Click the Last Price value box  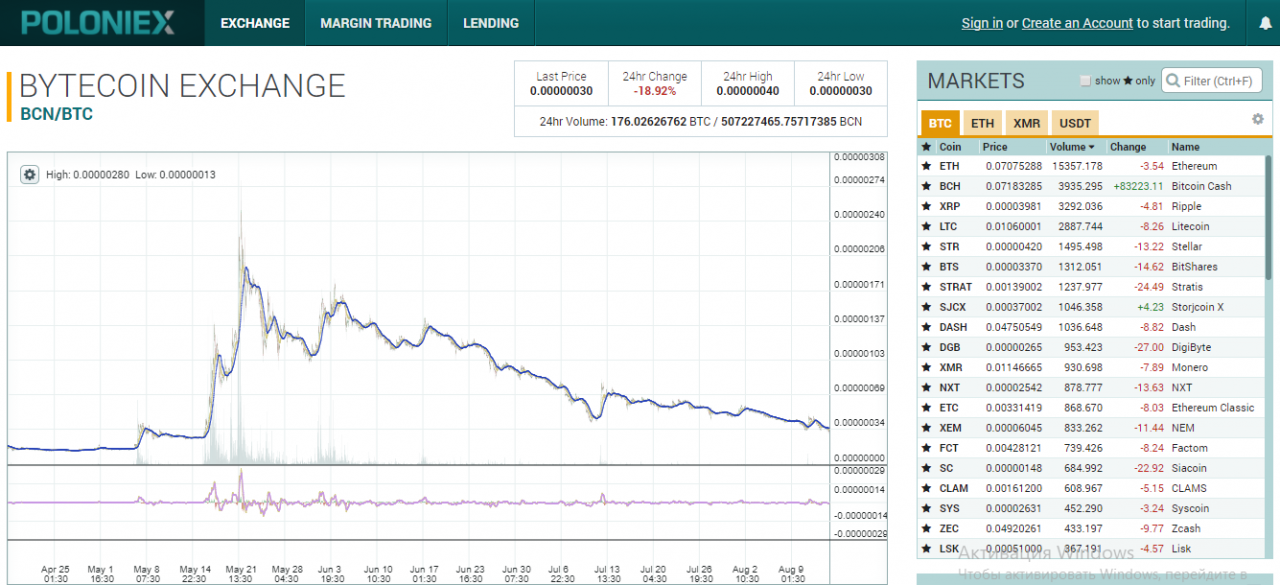pyautogui.click(x=561, y=84)
